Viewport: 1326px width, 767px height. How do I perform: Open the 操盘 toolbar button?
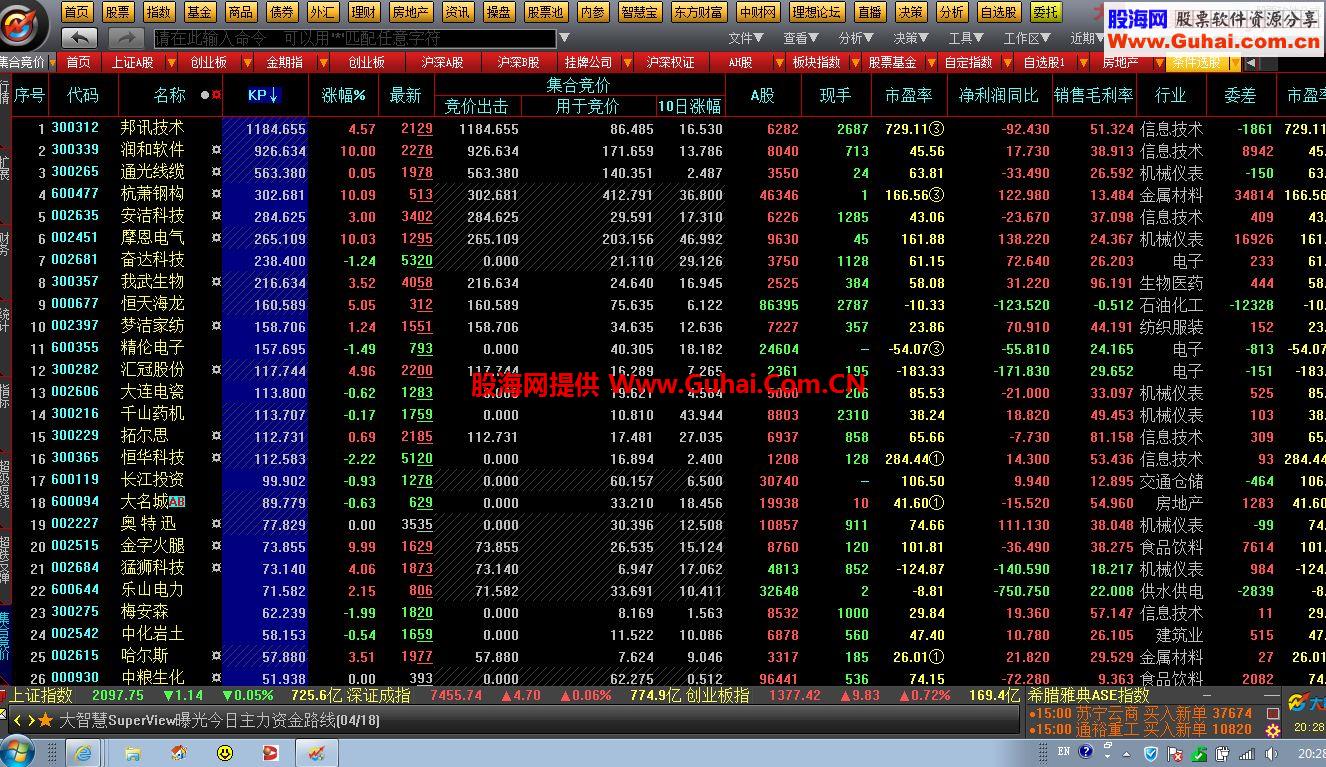[498, 12]
